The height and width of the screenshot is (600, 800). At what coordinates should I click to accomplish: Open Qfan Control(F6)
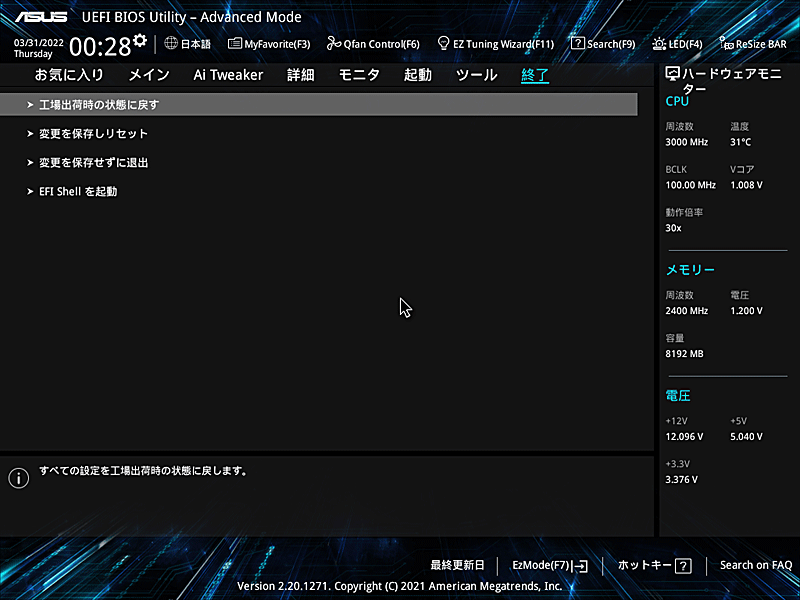373,44
